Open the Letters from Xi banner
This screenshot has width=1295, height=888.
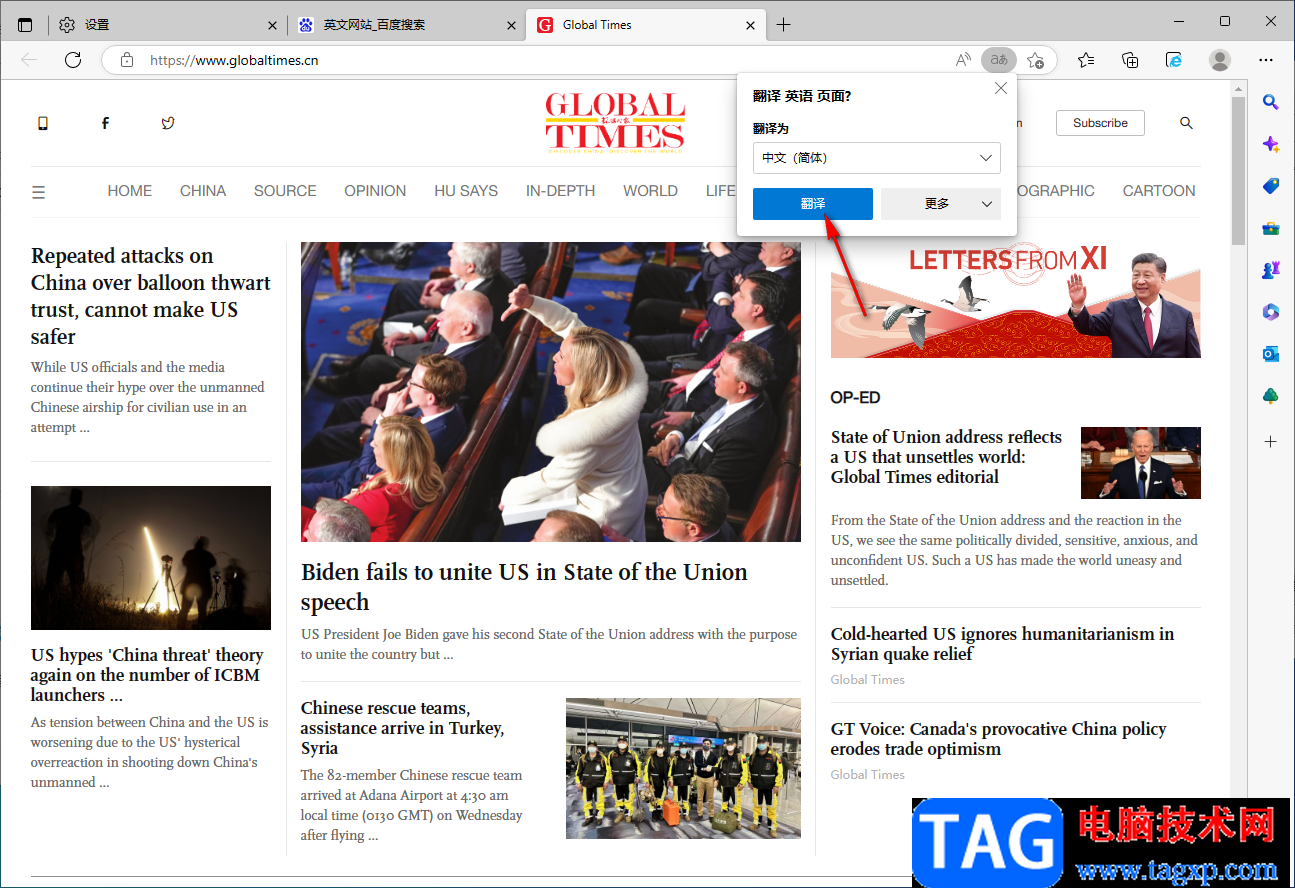[1015, 300]
